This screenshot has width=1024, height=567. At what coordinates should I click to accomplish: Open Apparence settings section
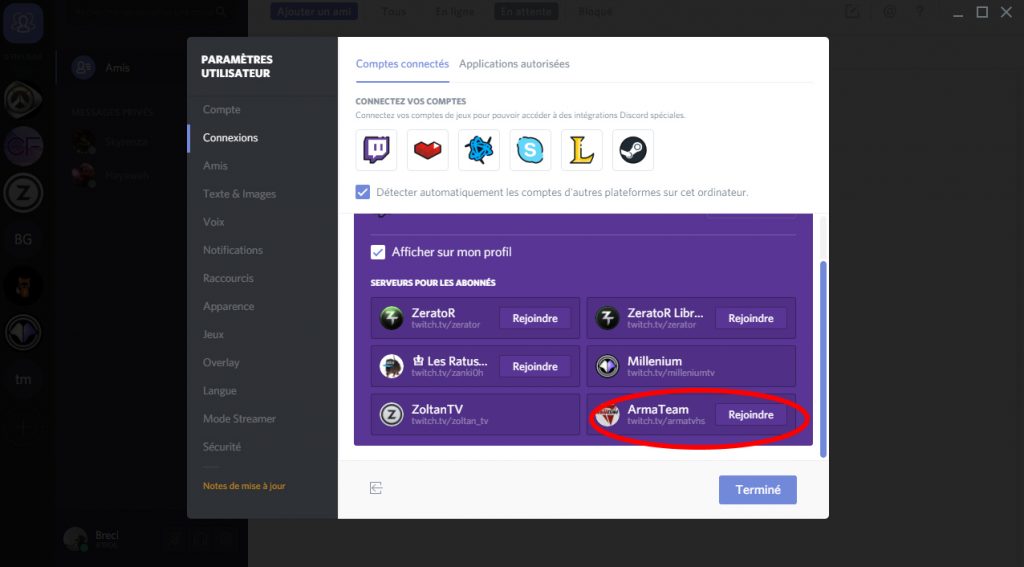[x=229, y=306]
